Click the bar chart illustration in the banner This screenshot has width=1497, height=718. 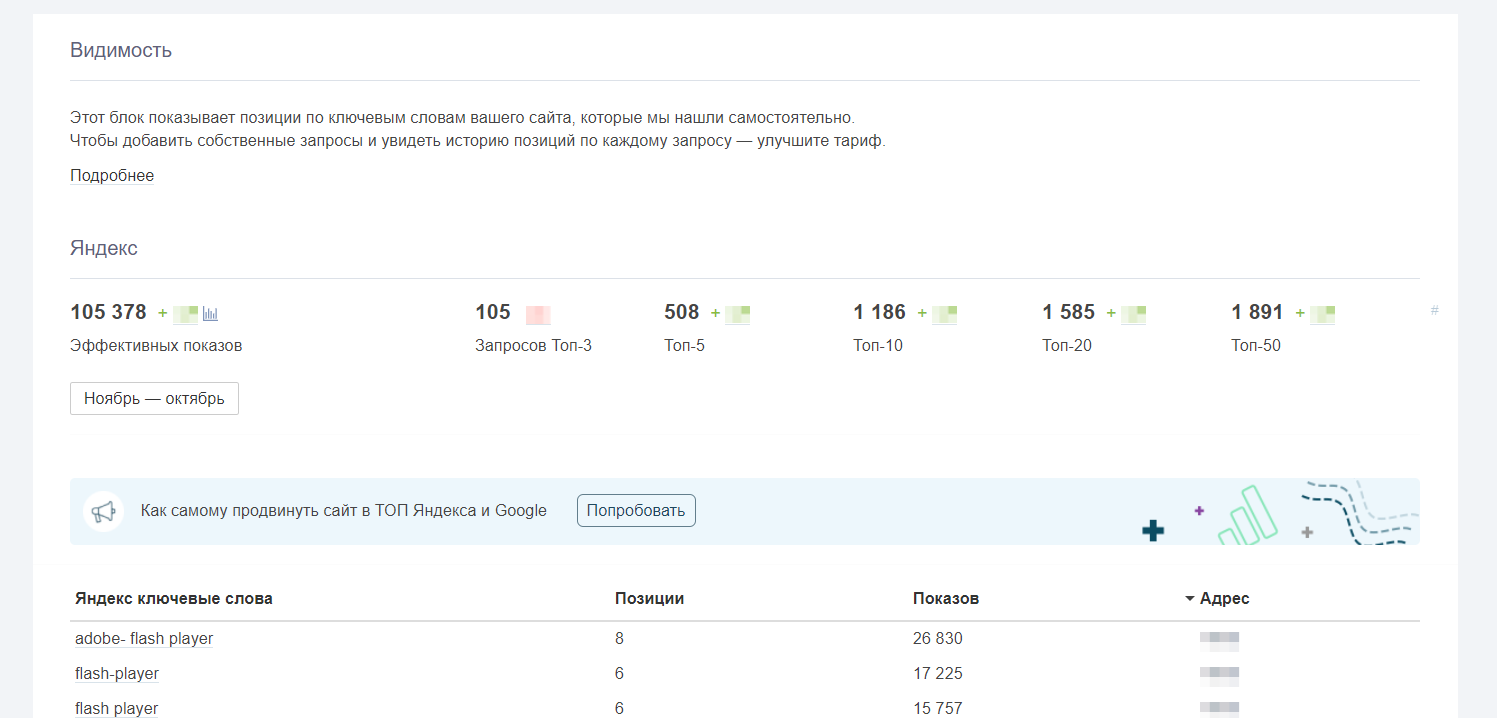click(1248, 516)
